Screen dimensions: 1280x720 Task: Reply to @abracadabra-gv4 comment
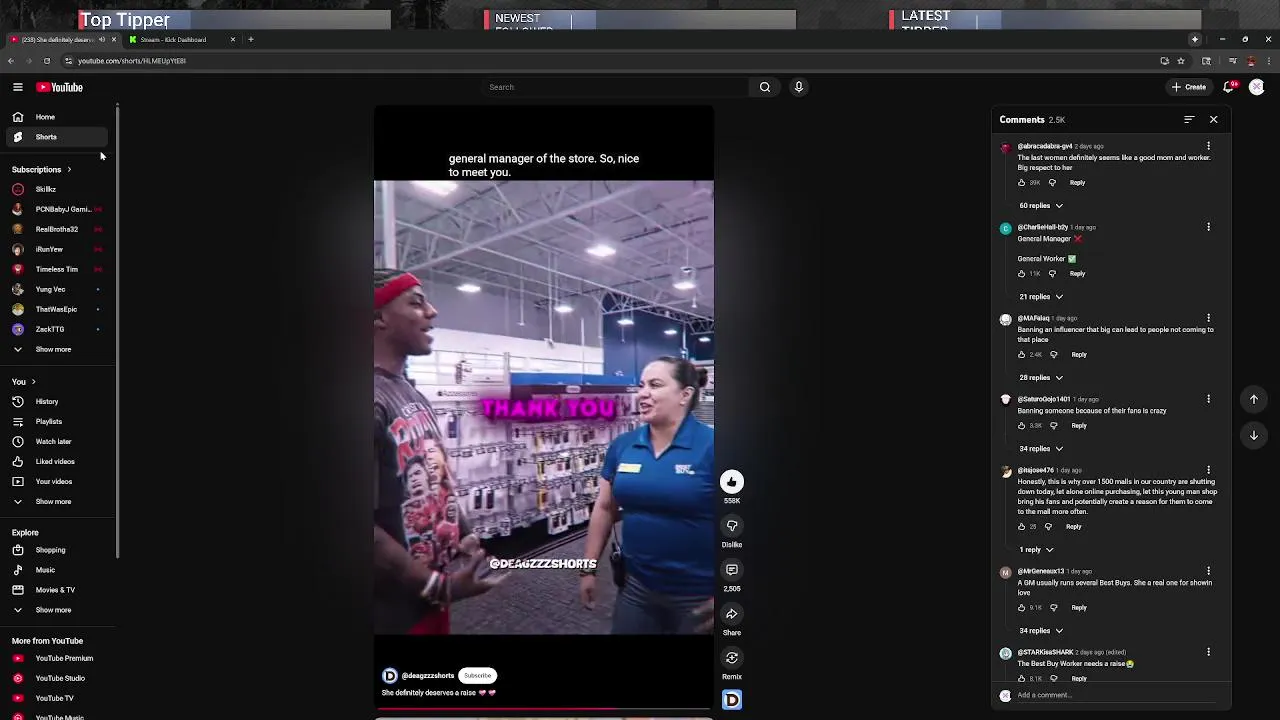[1077, 183]
